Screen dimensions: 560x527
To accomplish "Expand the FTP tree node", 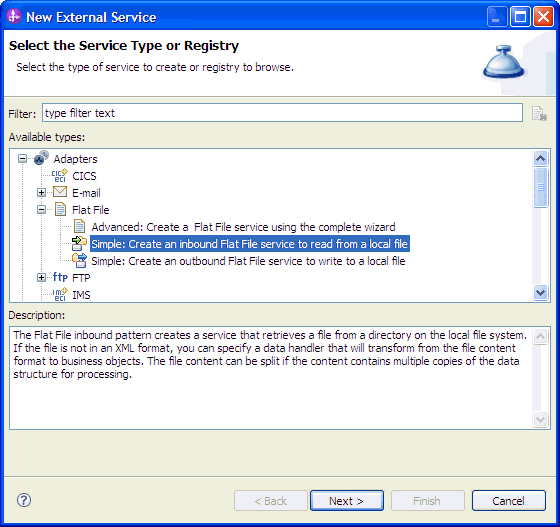I will pyautogui.click(x=41, y=278).
